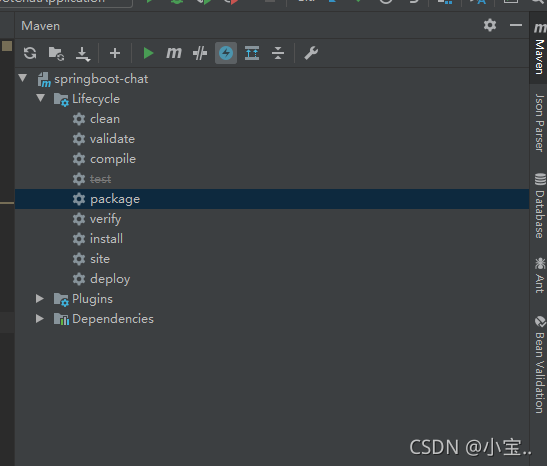The width and height of the screenshot is (547, 466).
Task: Select the verify lifecycle goal
Action: point(106,219)
